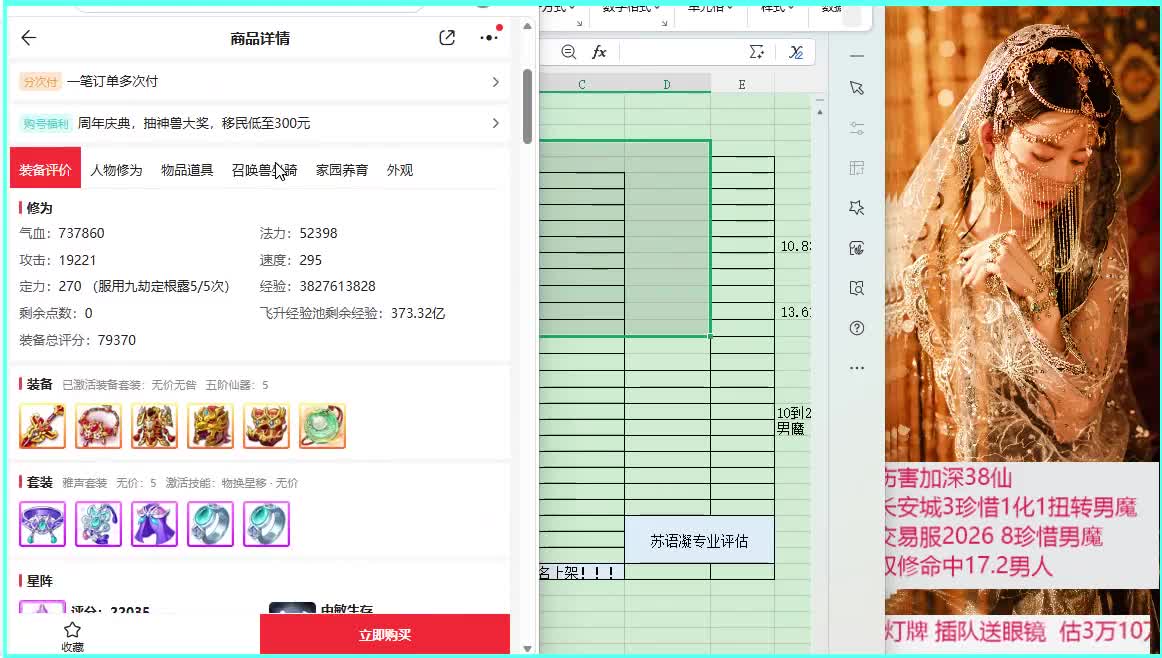Screen dimensions: 1162x658
Task: Open the share icon in header
Action: [x=447, y=38]
